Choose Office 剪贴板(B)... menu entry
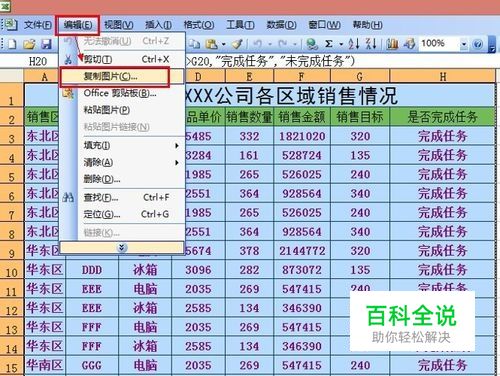Screen dimensions: 500x376 tap(122, 93)
